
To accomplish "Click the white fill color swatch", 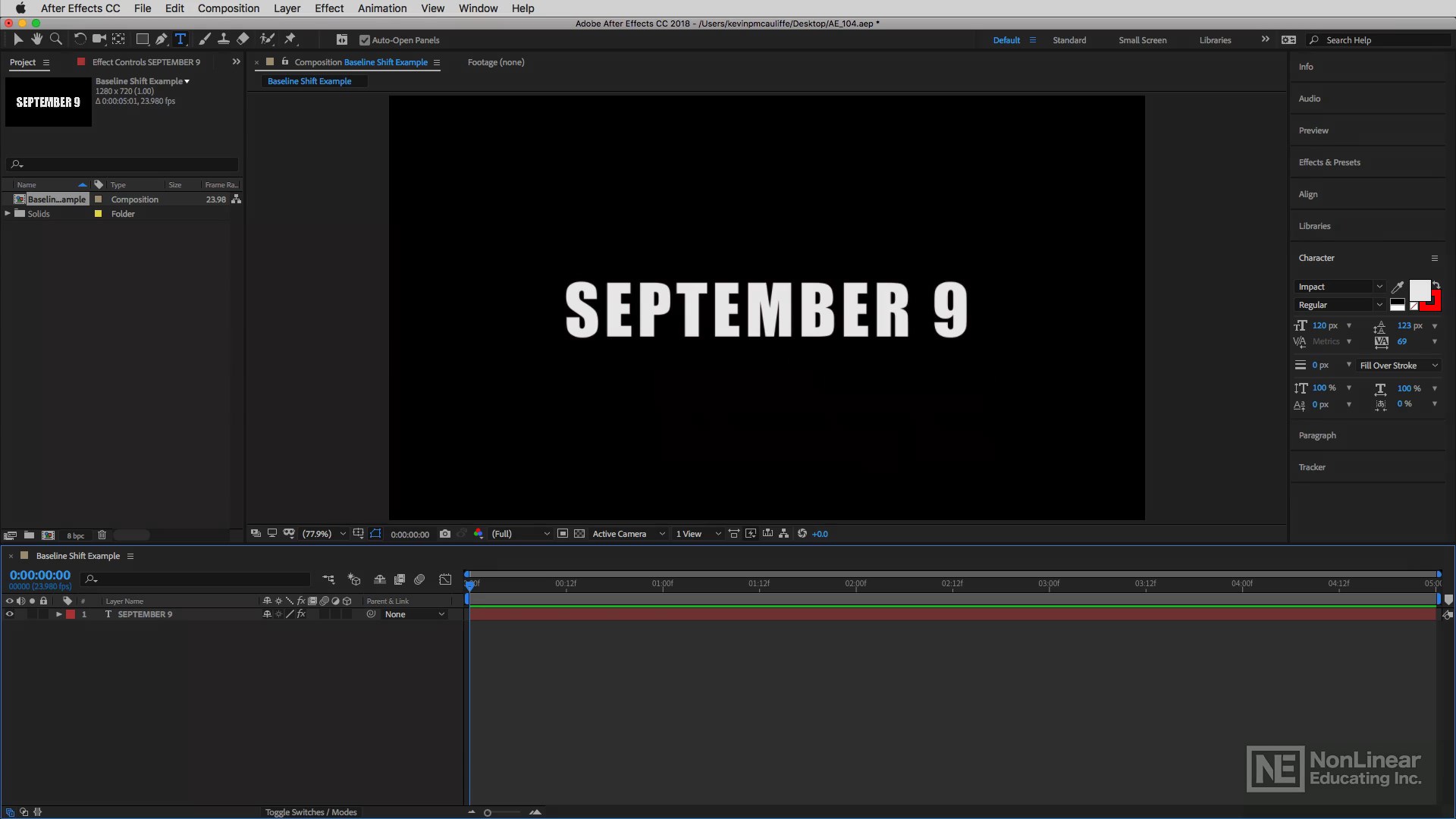I will click(x=1419, y=289).
